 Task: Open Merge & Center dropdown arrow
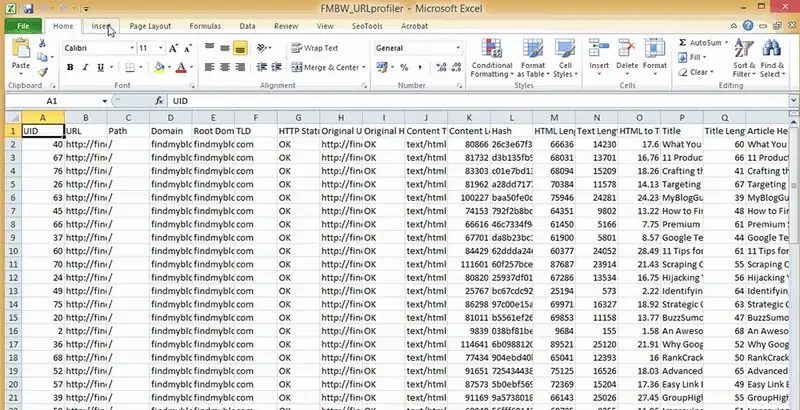point(364,67)
